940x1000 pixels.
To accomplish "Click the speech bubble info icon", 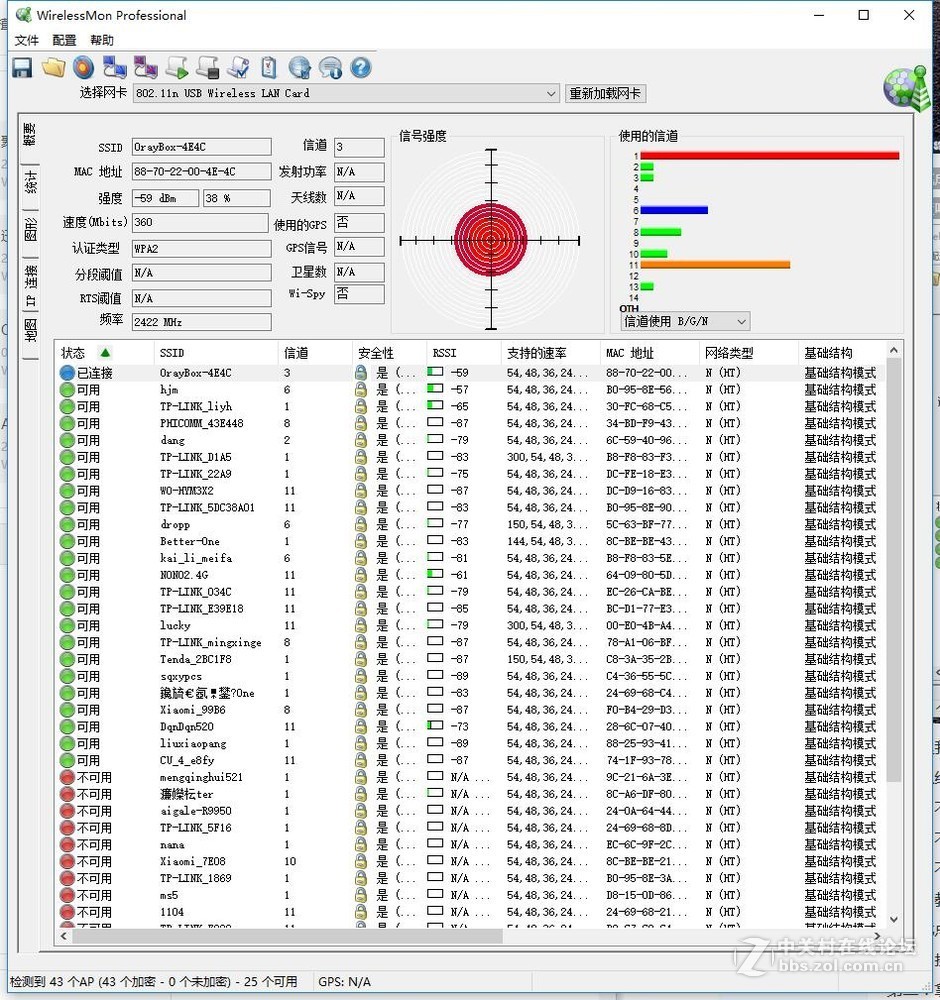I will 330,67.
